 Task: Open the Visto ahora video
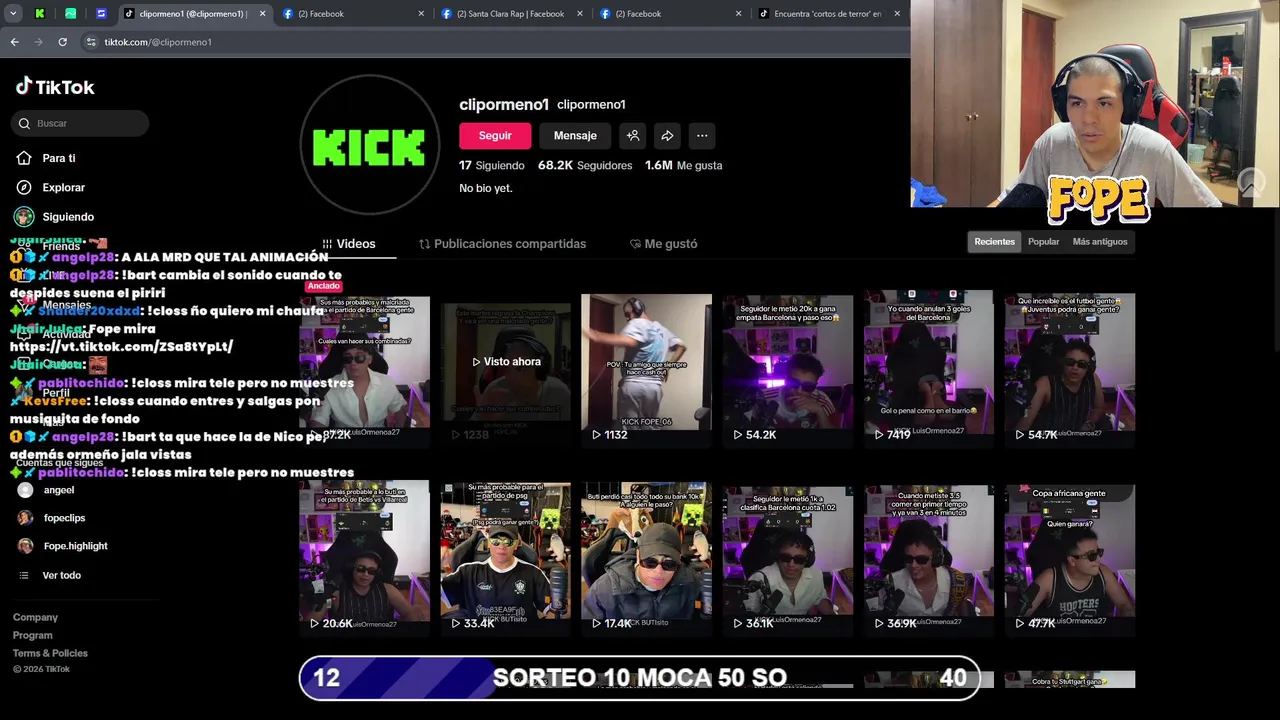[506, 369]
